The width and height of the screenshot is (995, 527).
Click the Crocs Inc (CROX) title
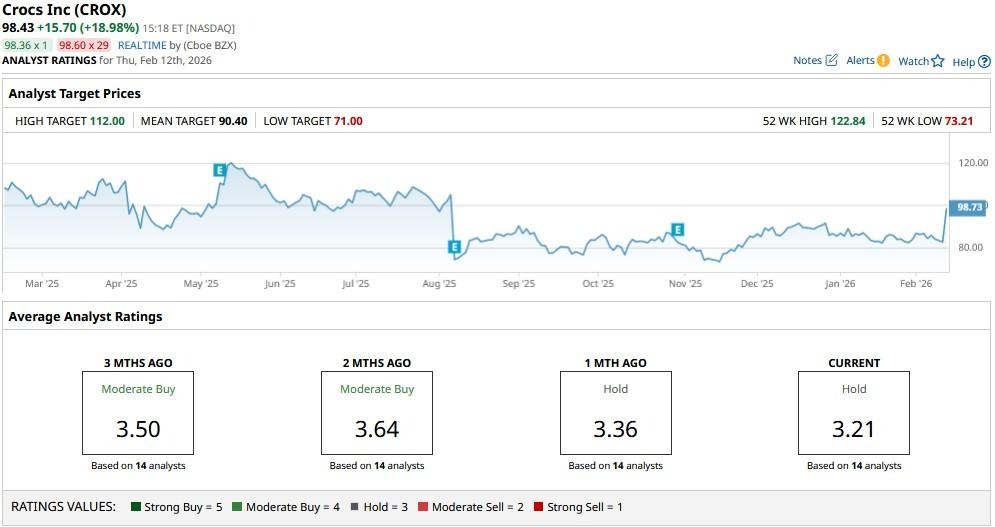[64, 10]
